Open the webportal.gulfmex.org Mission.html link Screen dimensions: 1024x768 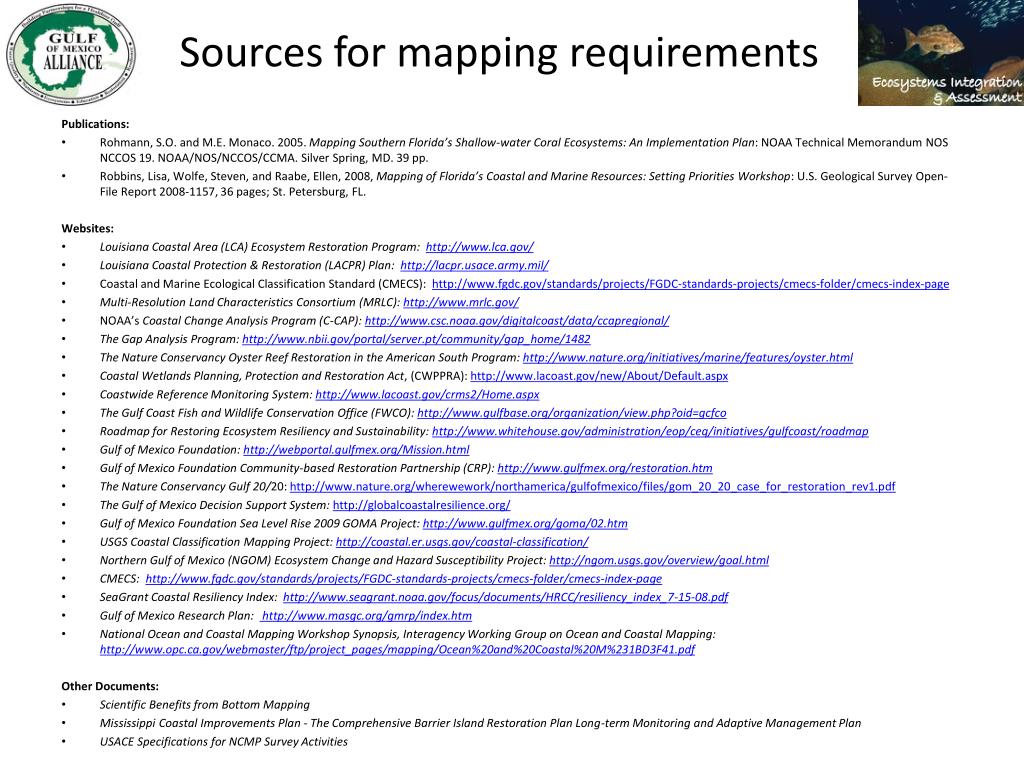pyautogui.click(x=356, y=449)
